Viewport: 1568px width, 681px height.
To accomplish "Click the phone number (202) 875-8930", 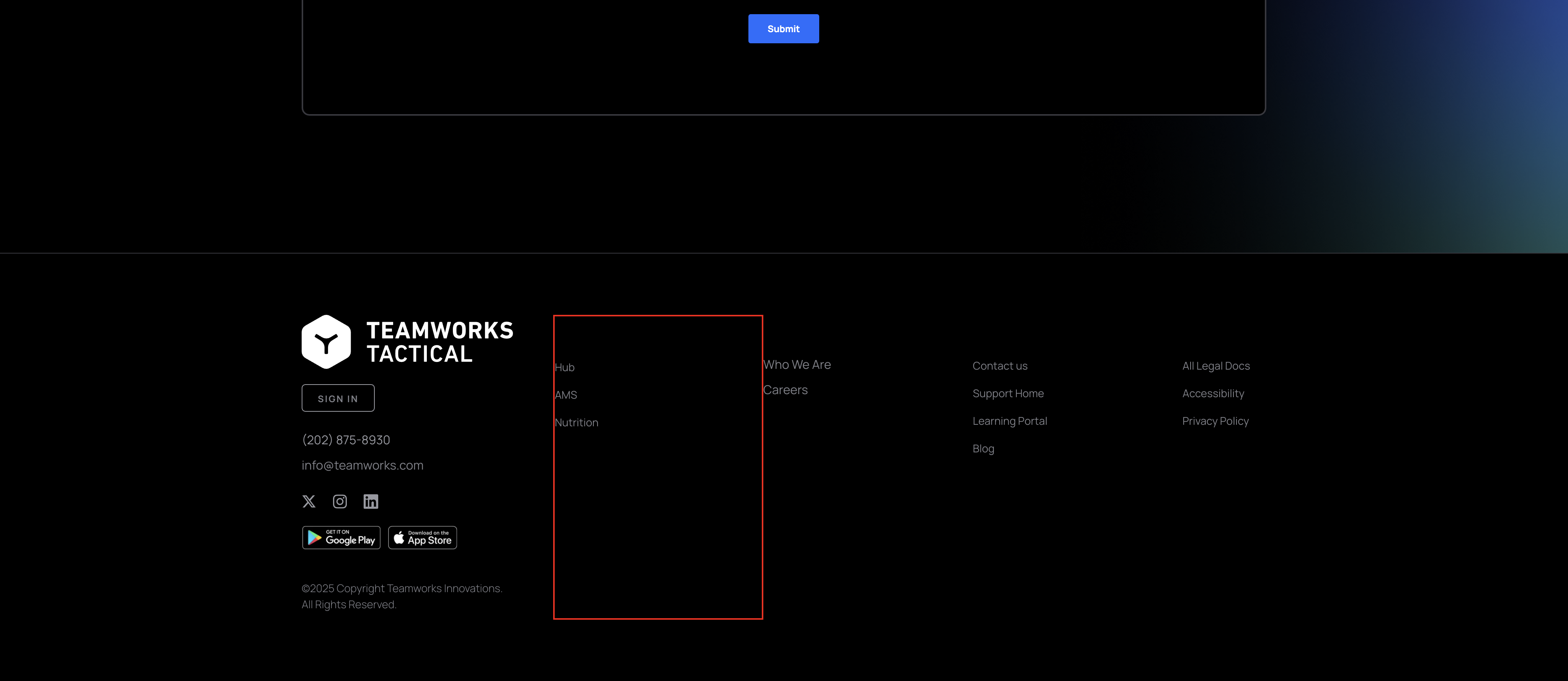I will 346,440.
